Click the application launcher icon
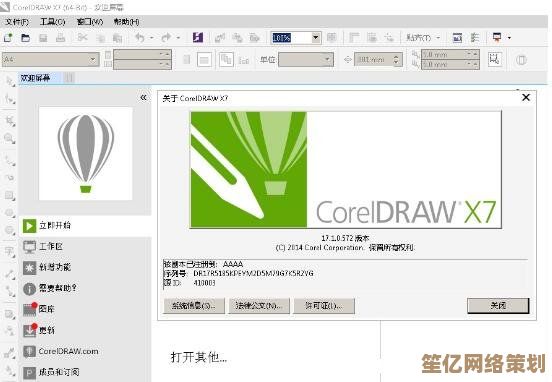Screen dimensions: 552x382 pyautogui.click(x=497, y=37)
